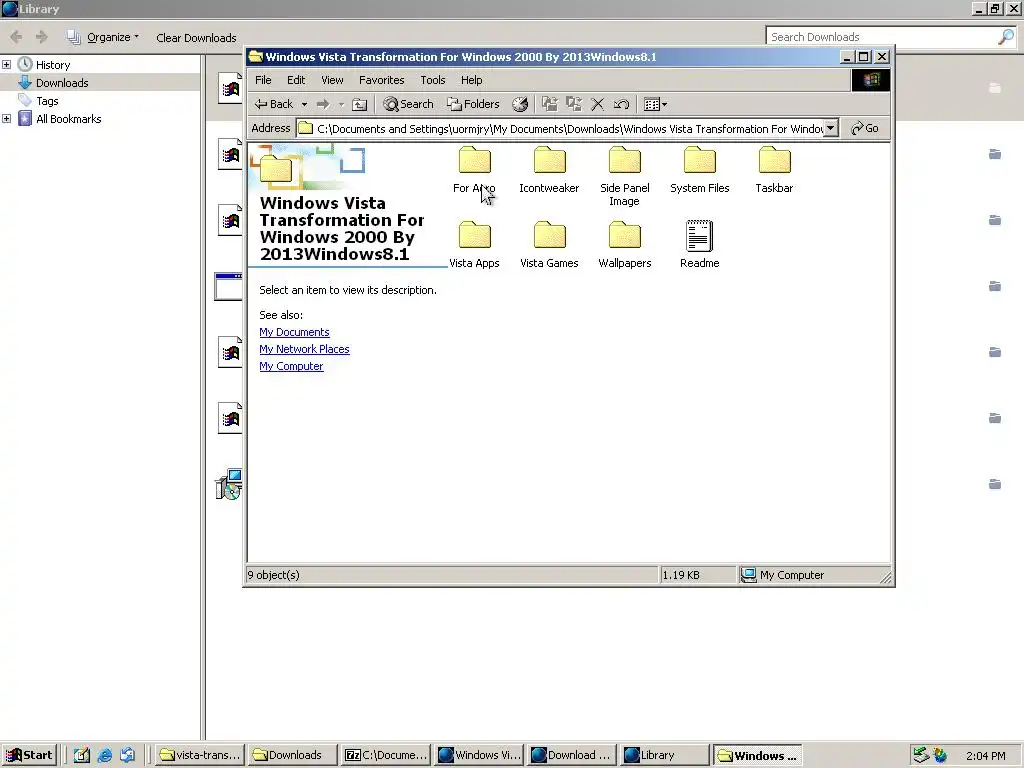Switch to the Library taskbar button
The width and height of the screenshot is (1024, 768).
pyautogui.click(x=665, y=756)
